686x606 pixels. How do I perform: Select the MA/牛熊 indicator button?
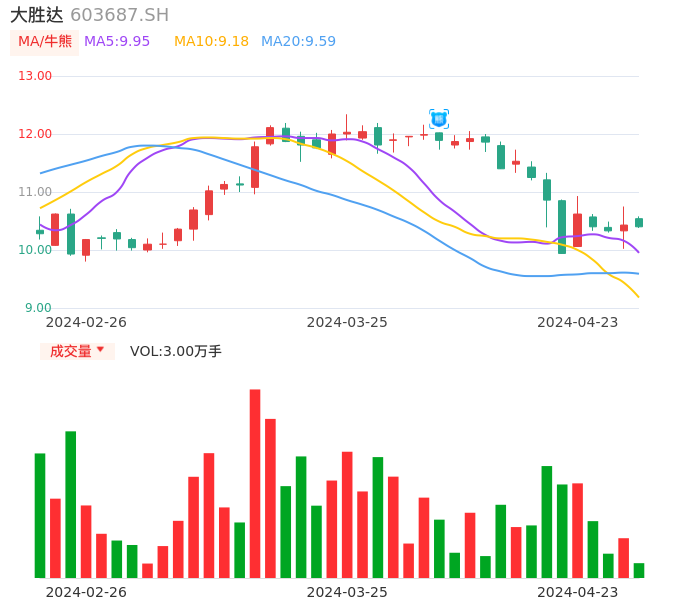(44, 42)
